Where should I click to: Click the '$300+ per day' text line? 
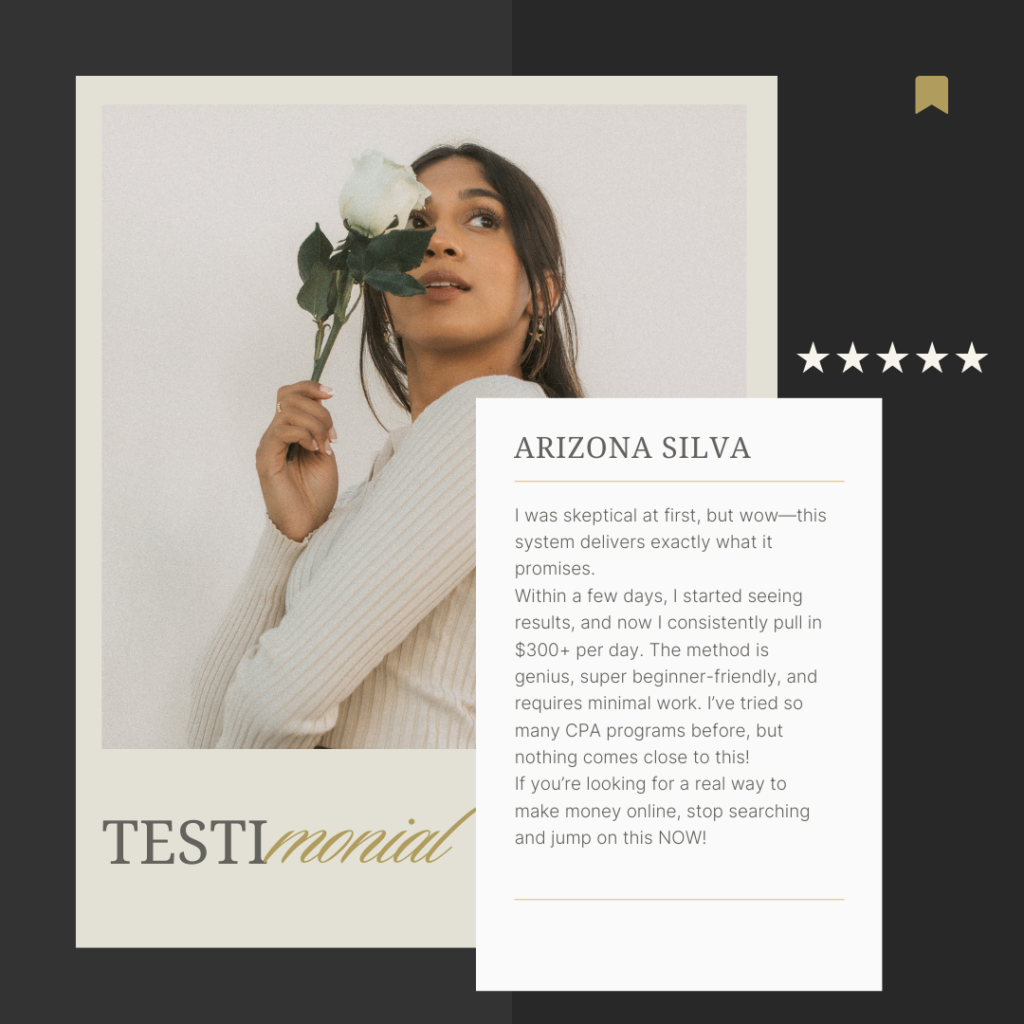(x=641, y=650)
